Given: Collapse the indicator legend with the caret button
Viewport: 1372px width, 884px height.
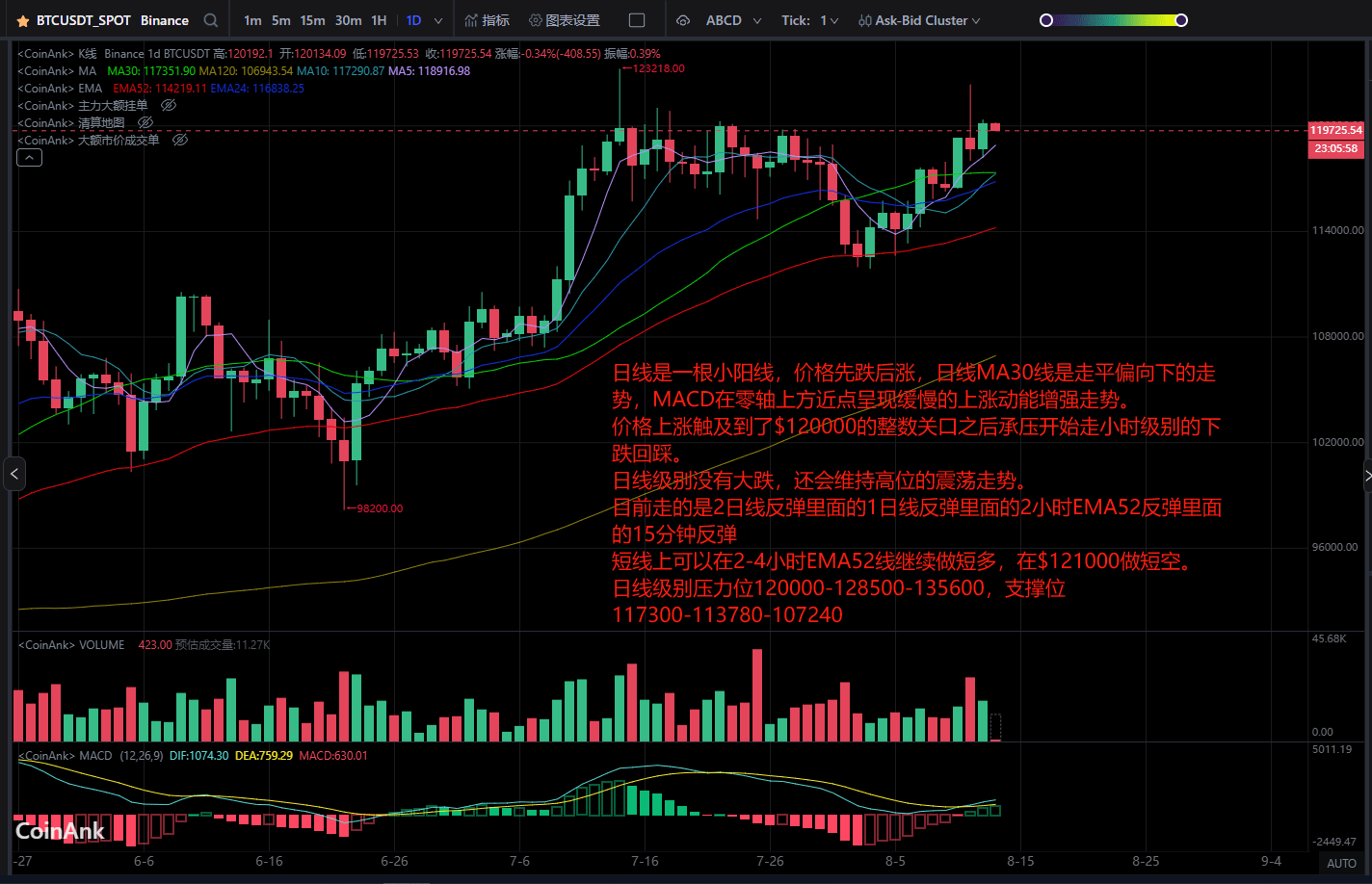Looking at the screenshot, I should pyautogui.click(x=29, y=158).
